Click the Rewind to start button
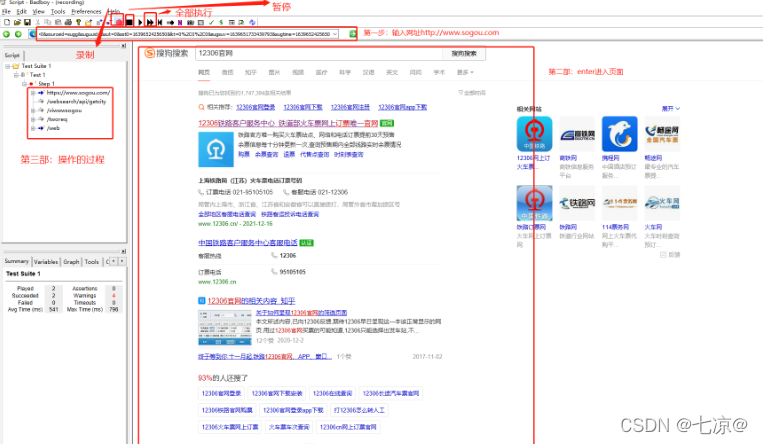The image size is (763, 444). (160, 22)
